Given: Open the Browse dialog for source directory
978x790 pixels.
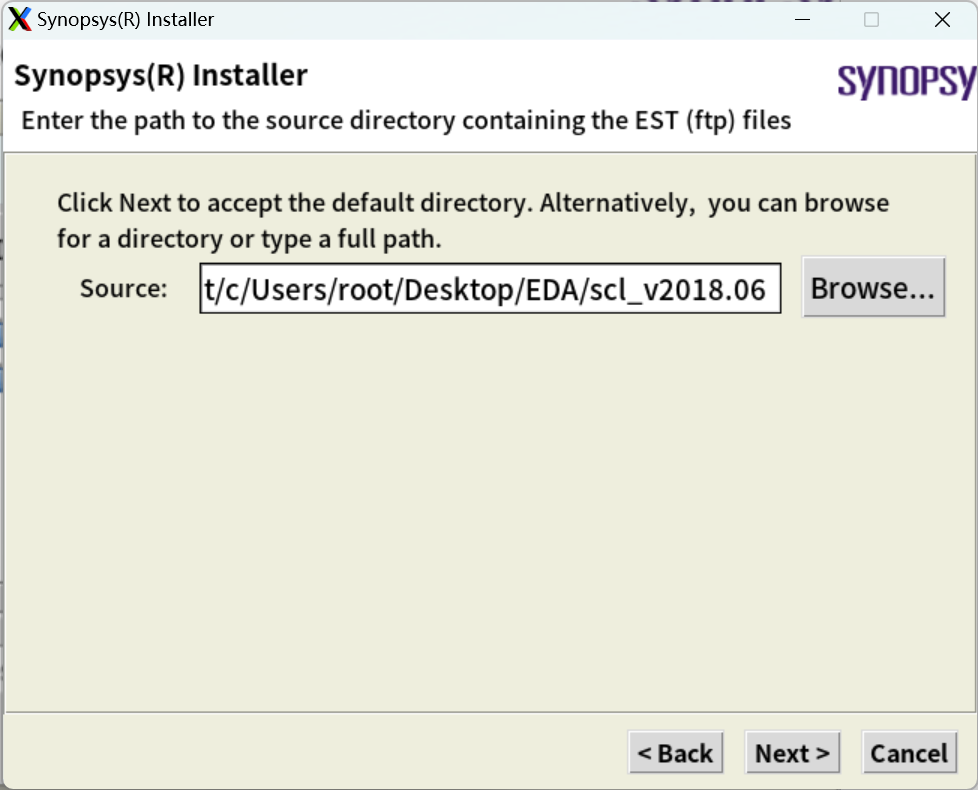Looking at the screenshot, I should coord(872,287).
